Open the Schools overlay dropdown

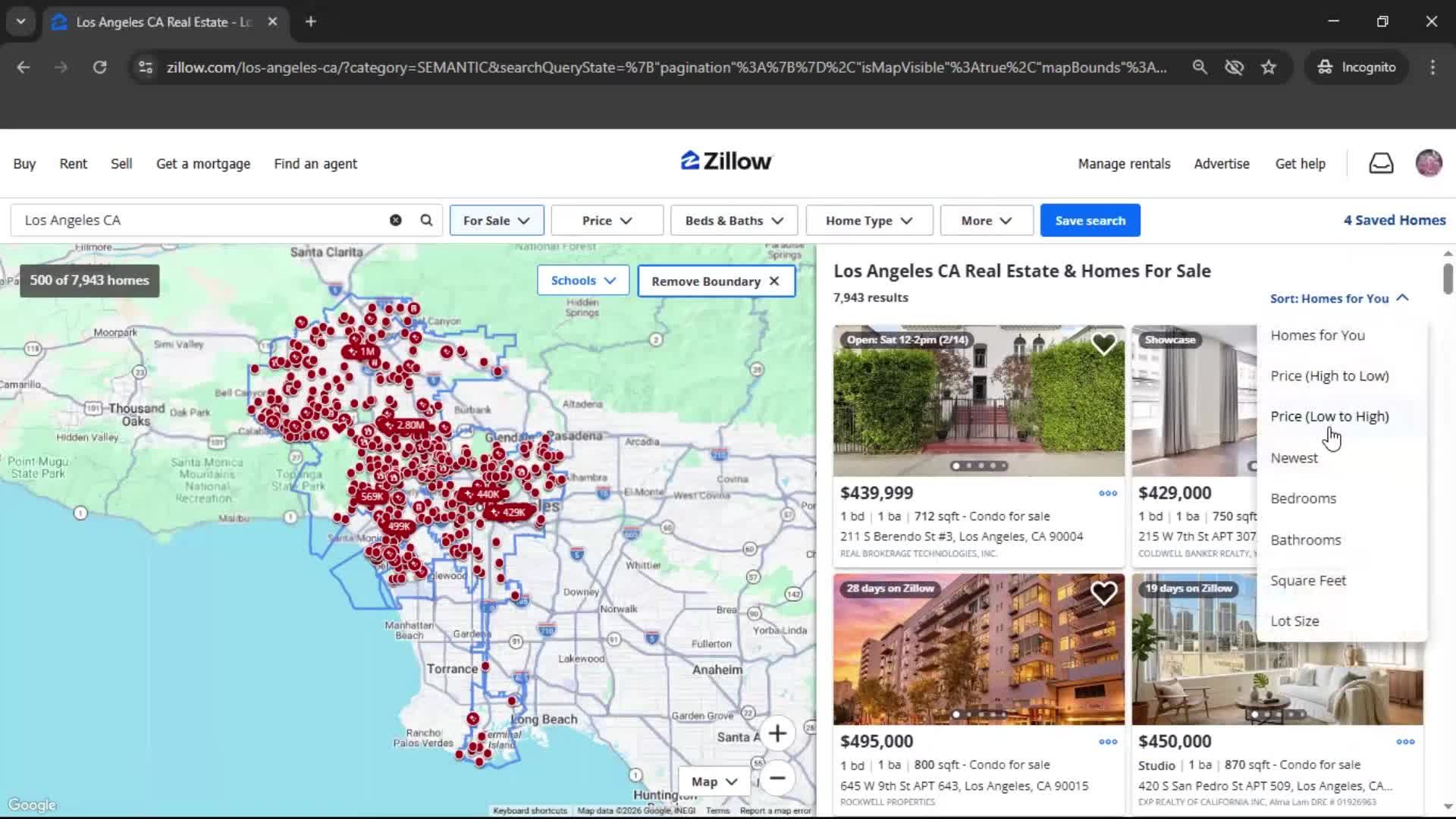click(582, 280)
